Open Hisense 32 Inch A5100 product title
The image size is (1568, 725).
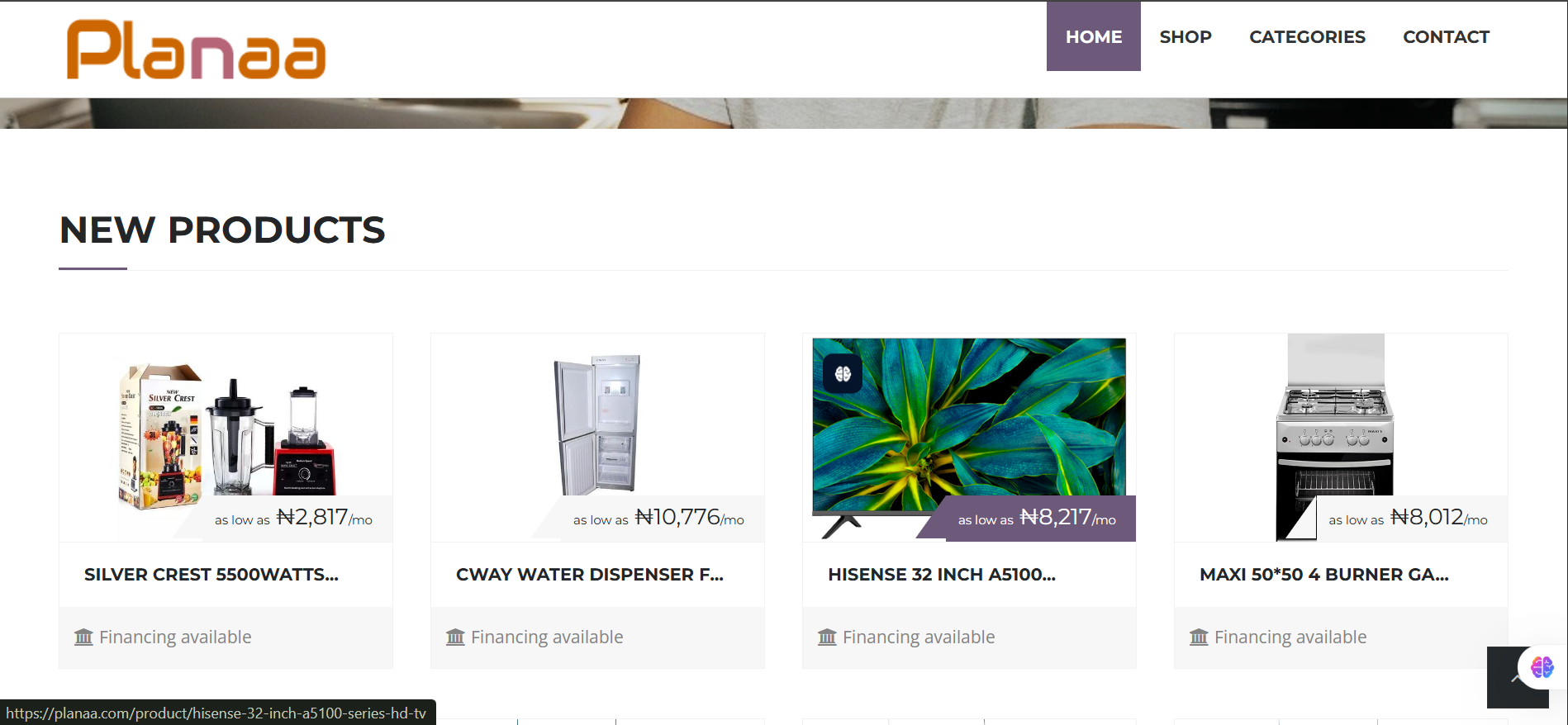coord(942,575)
